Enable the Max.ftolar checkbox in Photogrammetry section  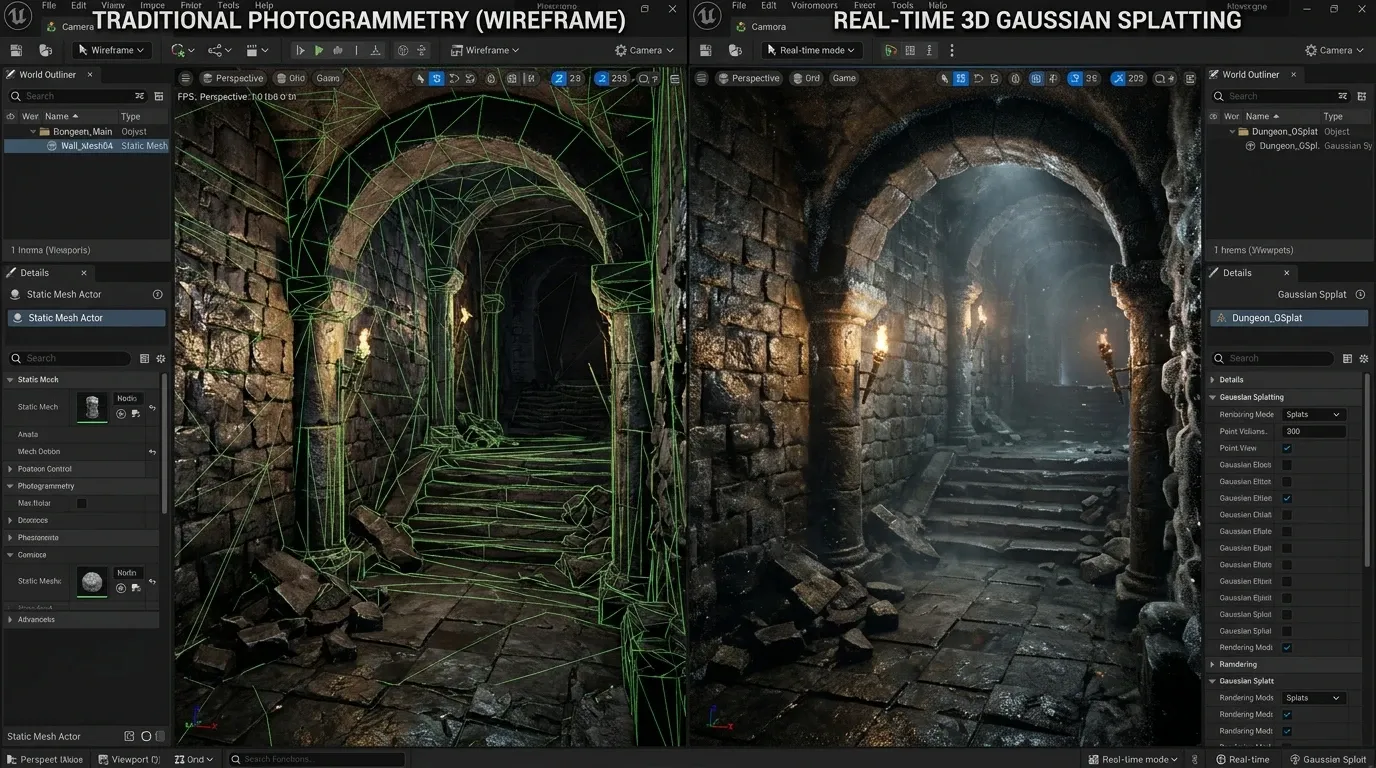coord(82,503)
